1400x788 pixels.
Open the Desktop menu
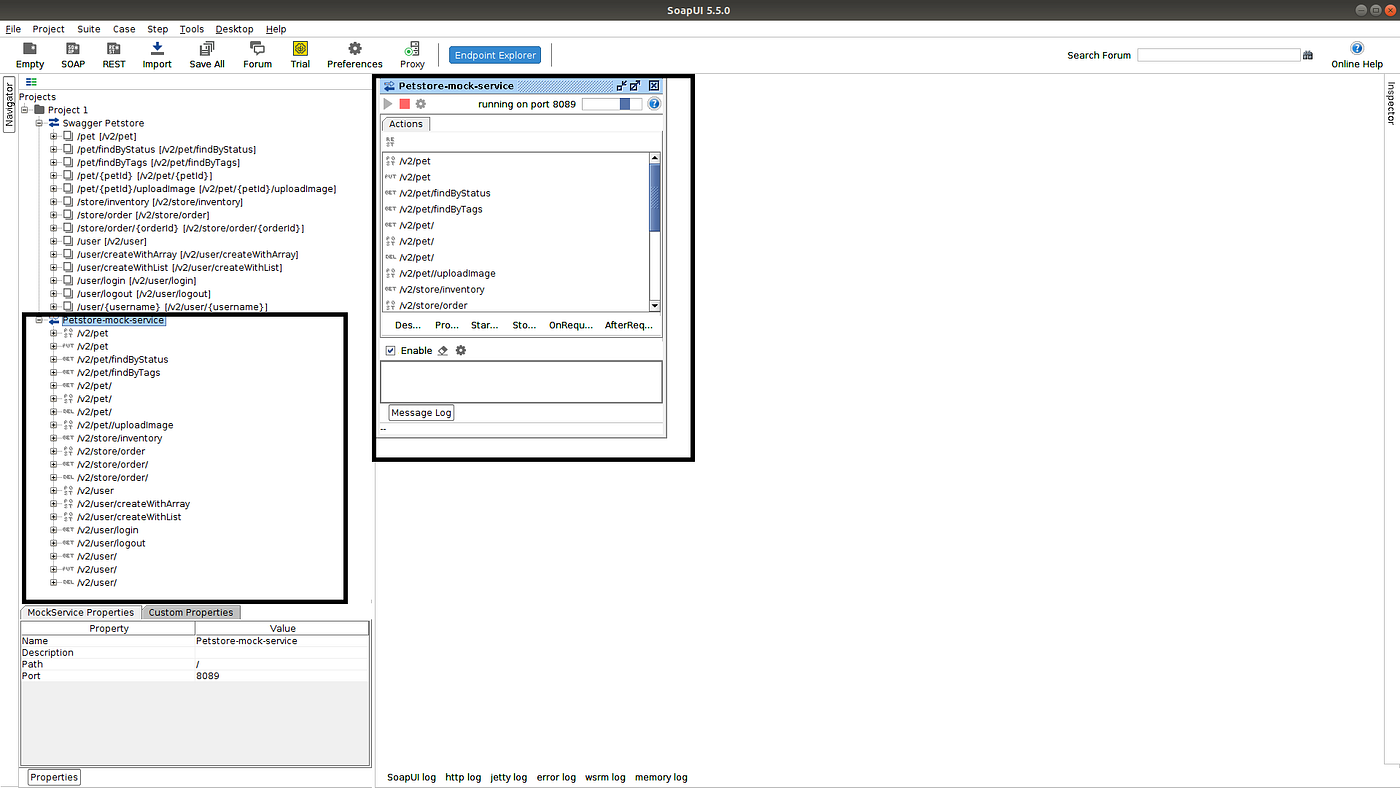click(x=234, y=29)
